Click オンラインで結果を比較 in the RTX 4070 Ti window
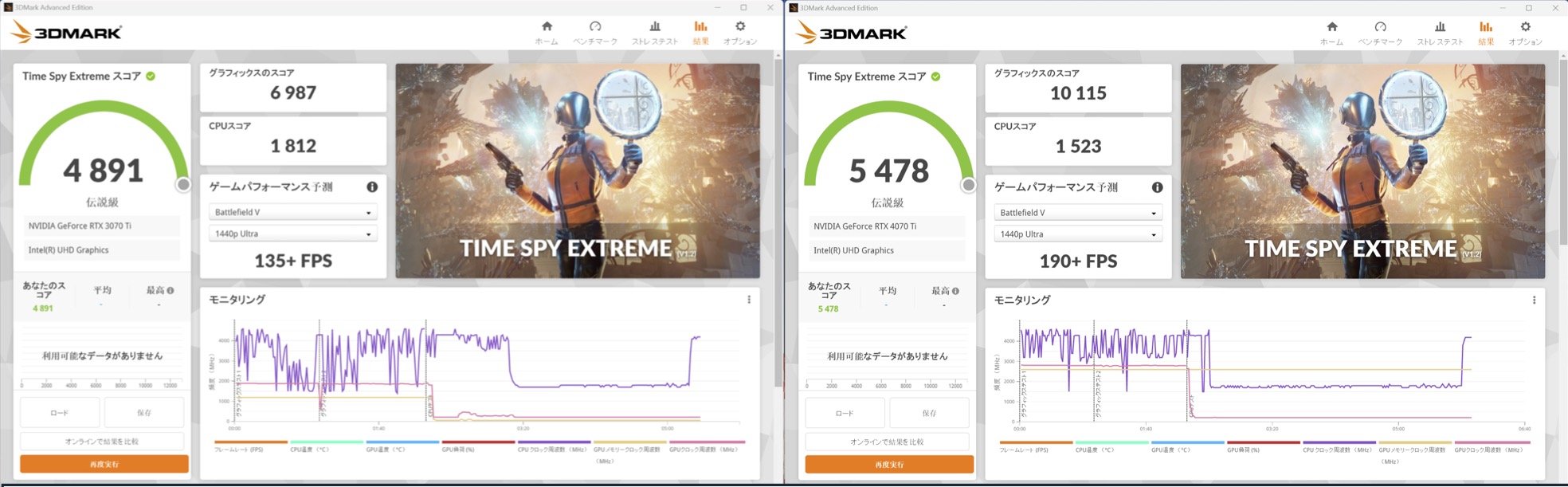 887,442
